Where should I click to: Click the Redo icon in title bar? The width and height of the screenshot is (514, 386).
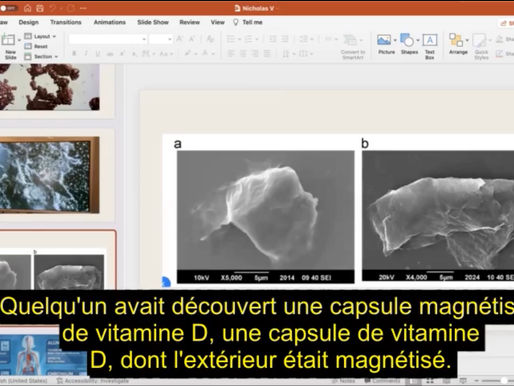pyautogui.click(x=70, y=8)
